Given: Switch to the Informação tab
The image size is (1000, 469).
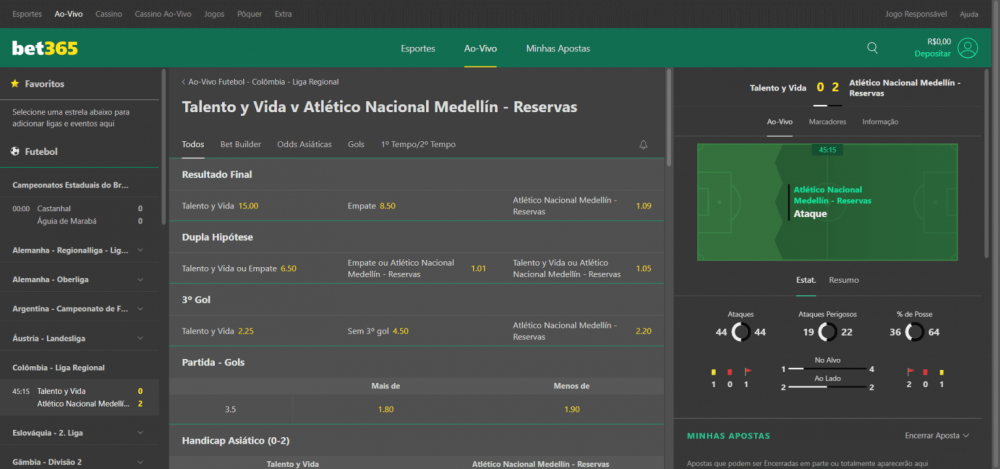Looking at the screenshot, I should [880, 122].
